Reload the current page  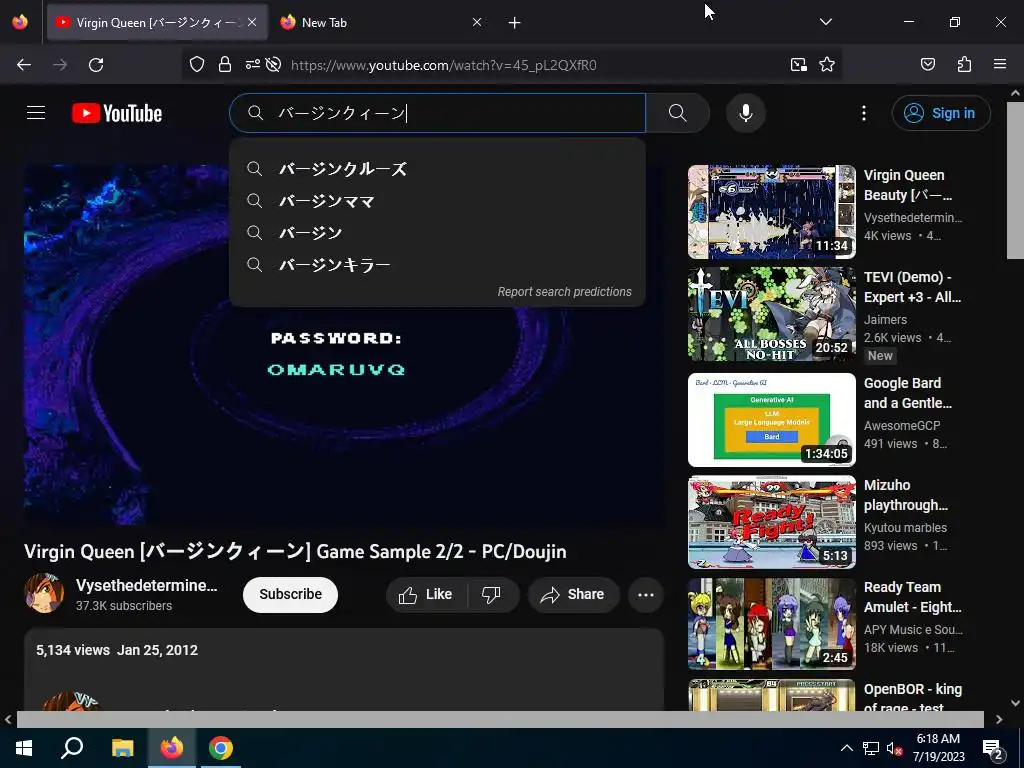pos(96,65)
